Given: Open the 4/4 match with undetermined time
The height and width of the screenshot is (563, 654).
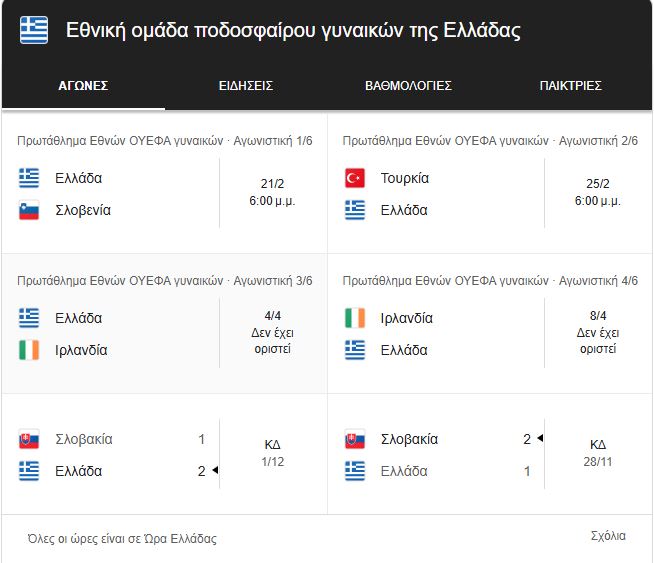Looking at the screenshot, I should click(164, 324).
